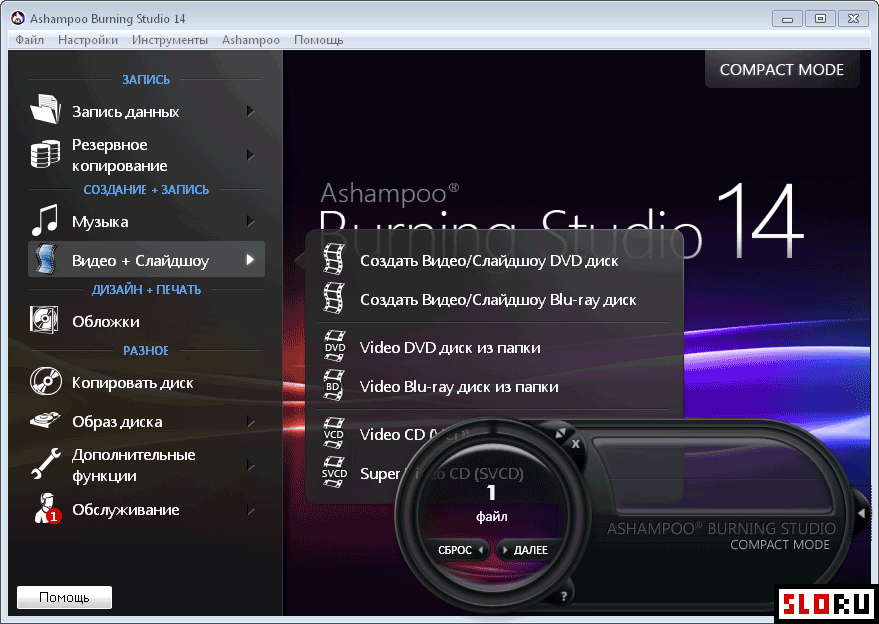Click film icon beside Создать Видео/Слайдшоу Blu-ray диск
The image size is (879, 624).
(334, 298)
